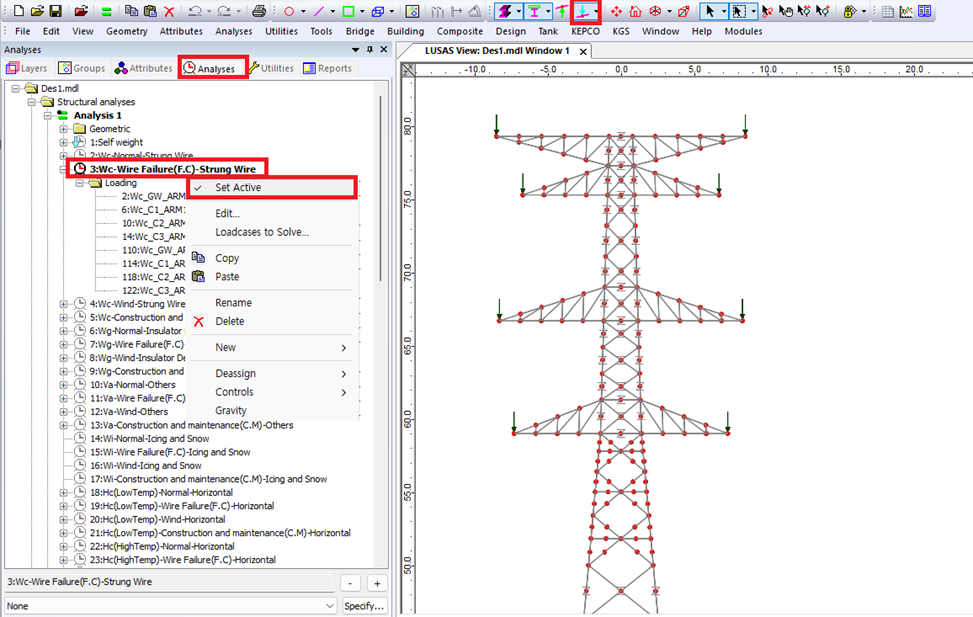The height and width of the screenshot is (617, 973).
Task: Open the KEPCO menu
Action: click(585, 31)
